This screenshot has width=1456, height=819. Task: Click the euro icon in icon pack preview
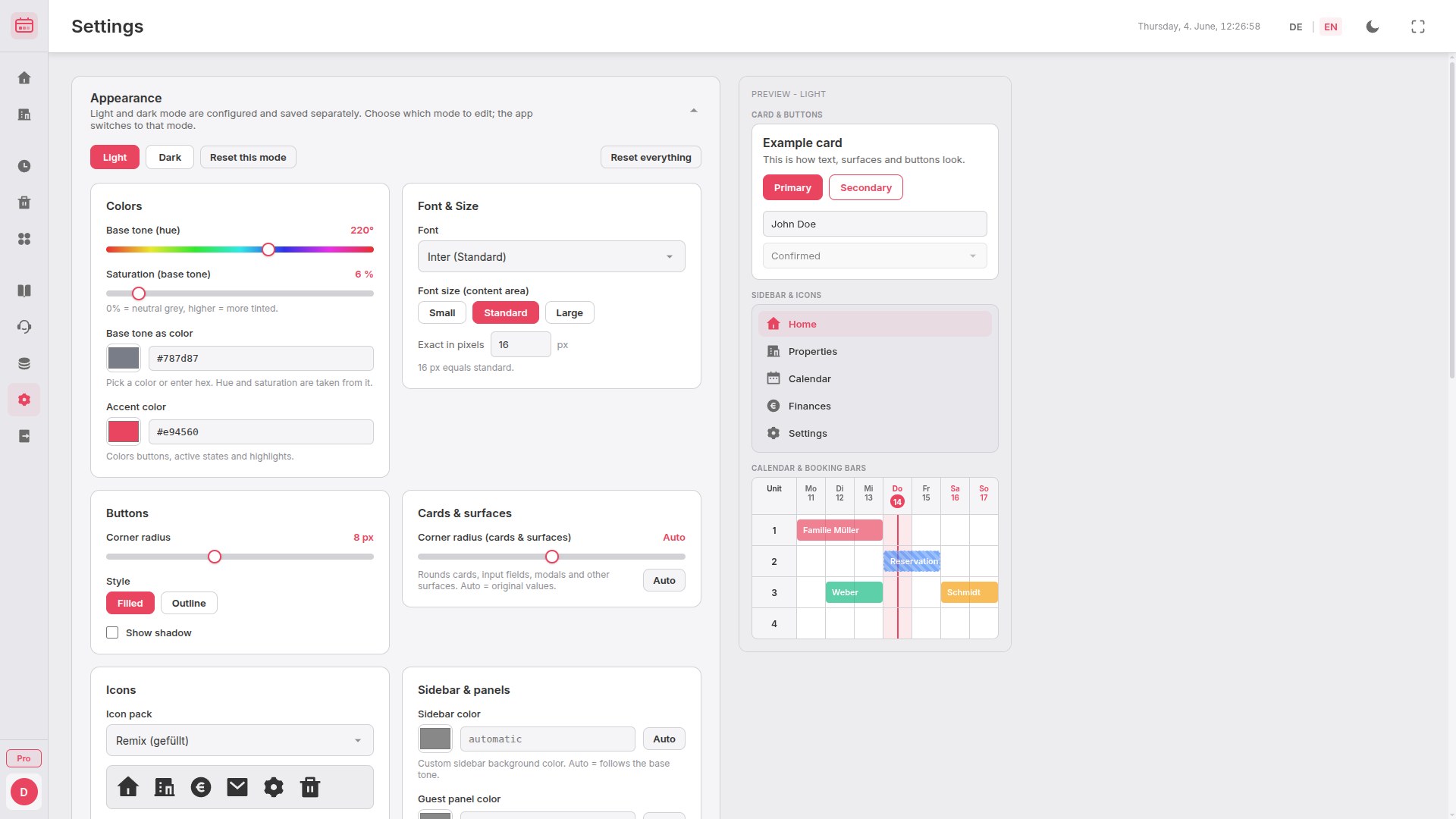pyautogui.click(x=201, y=787)
